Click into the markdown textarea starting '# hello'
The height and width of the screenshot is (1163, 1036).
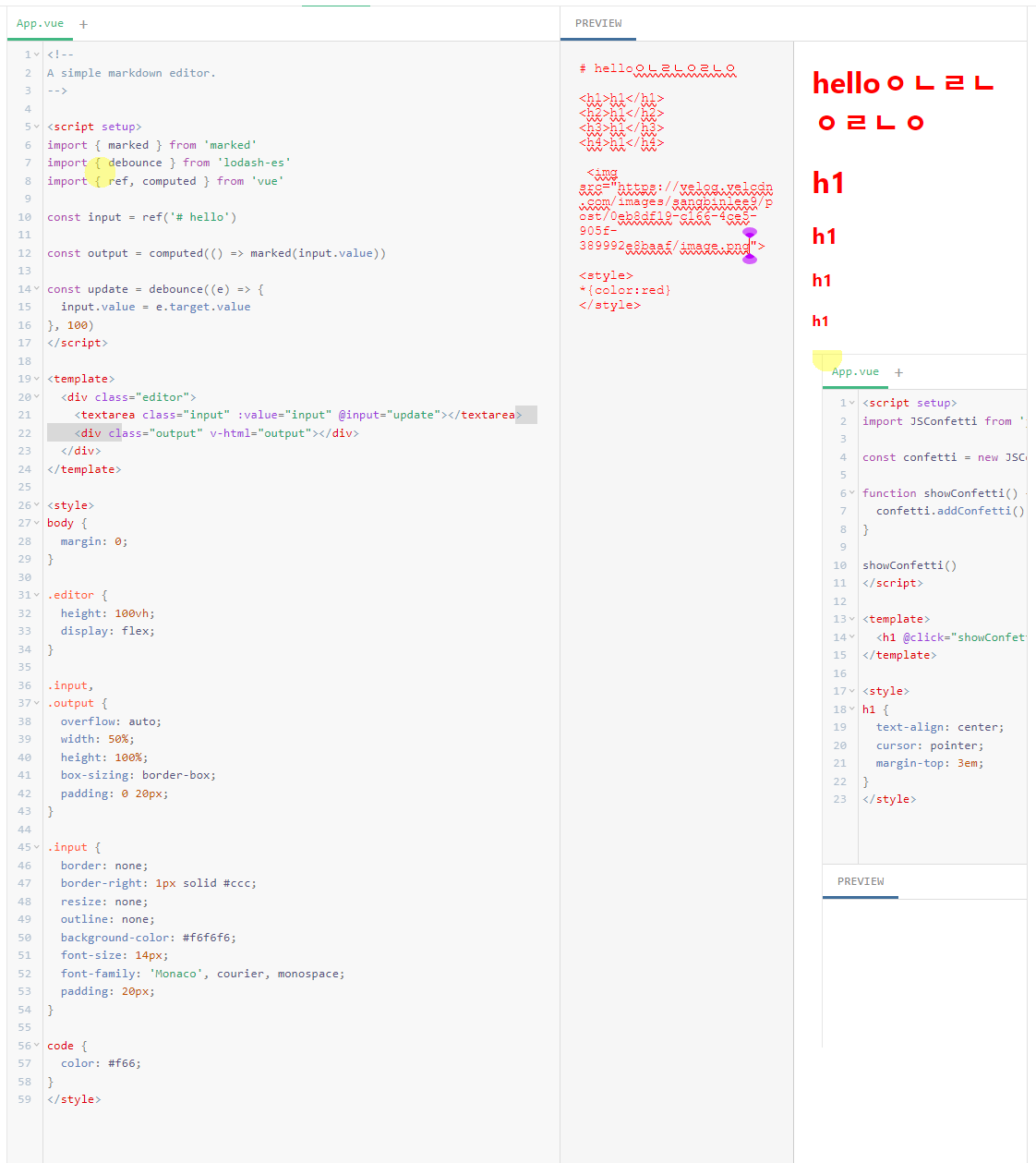pos(677,600)
